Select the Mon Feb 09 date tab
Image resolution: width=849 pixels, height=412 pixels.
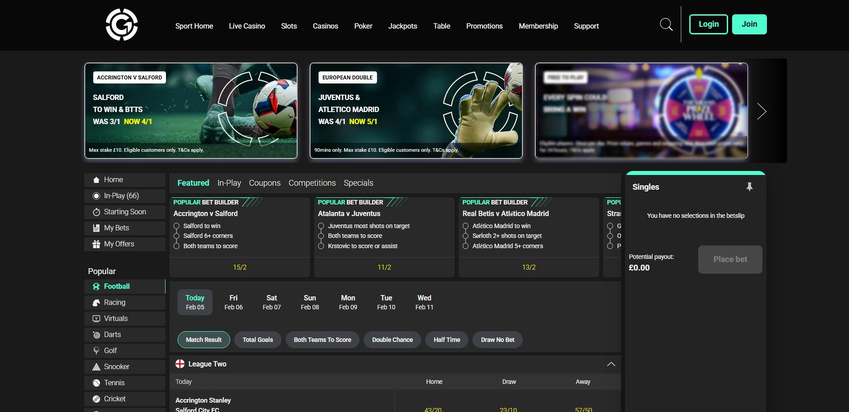coord(348,302)
